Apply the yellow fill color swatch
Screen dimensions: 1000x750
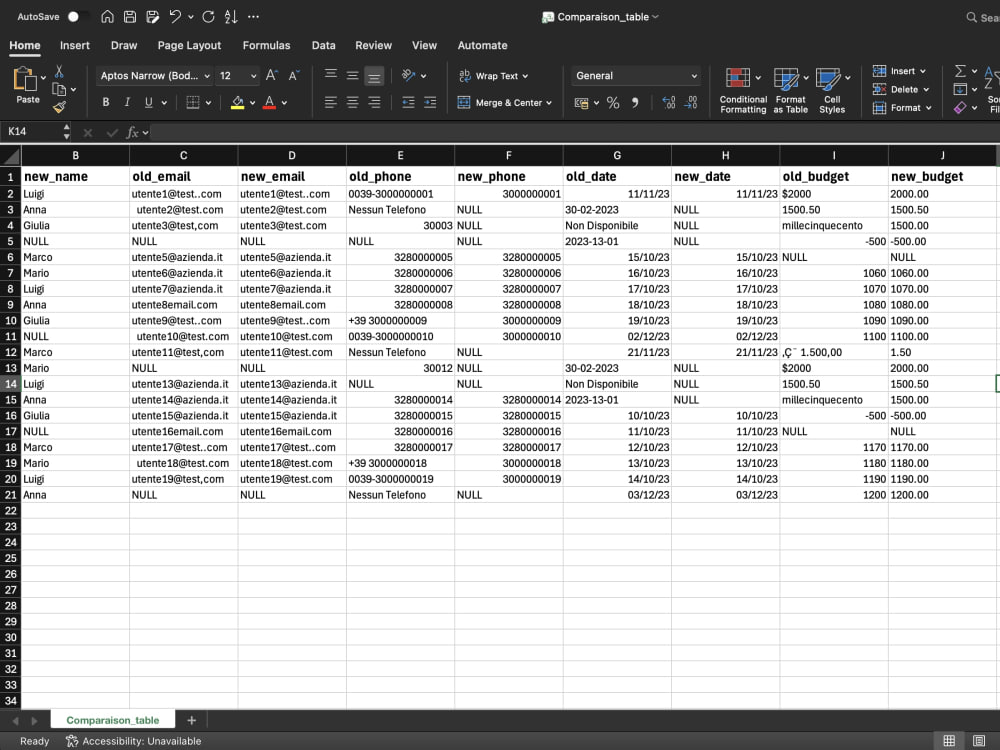coord(237,102)
